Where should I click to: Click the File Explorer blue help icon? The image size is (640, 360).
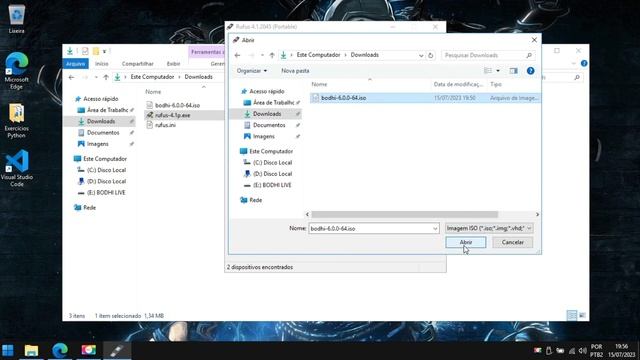(584, 64)
